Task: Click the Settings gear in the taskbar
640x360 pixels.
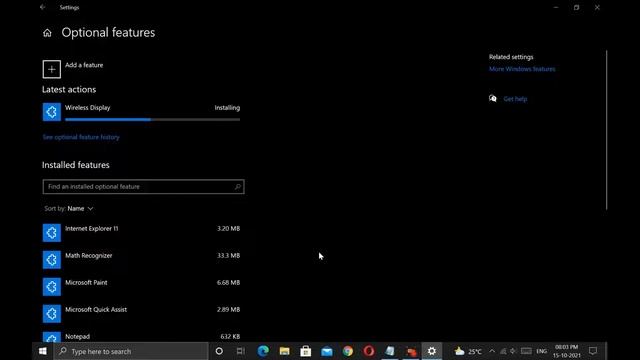Action: pyautogui.click(x=432, y=351)
